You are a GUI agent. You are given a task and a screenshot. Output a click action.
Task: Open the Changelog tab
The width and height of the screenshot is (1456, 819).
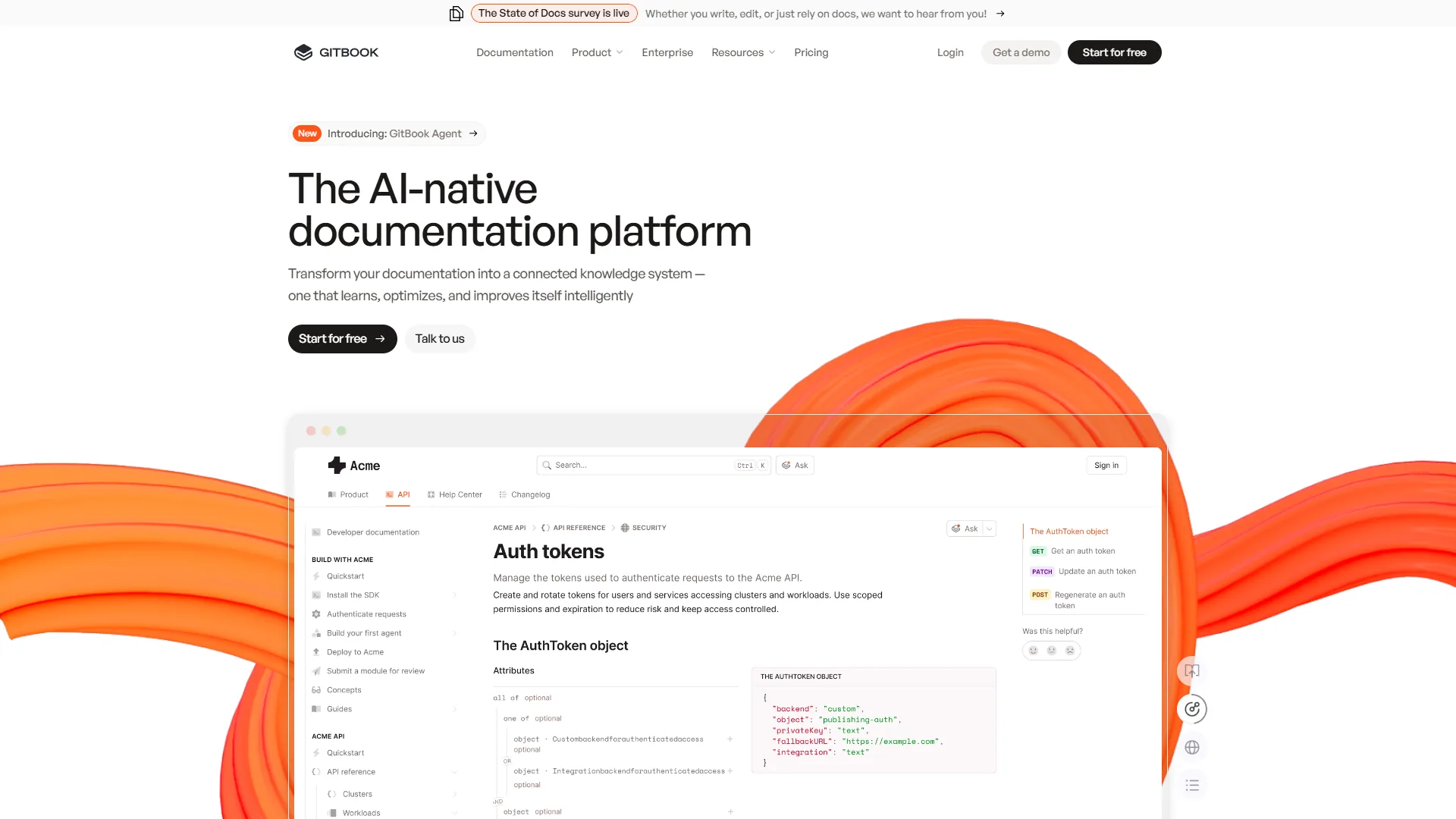(x=525, y=494)
